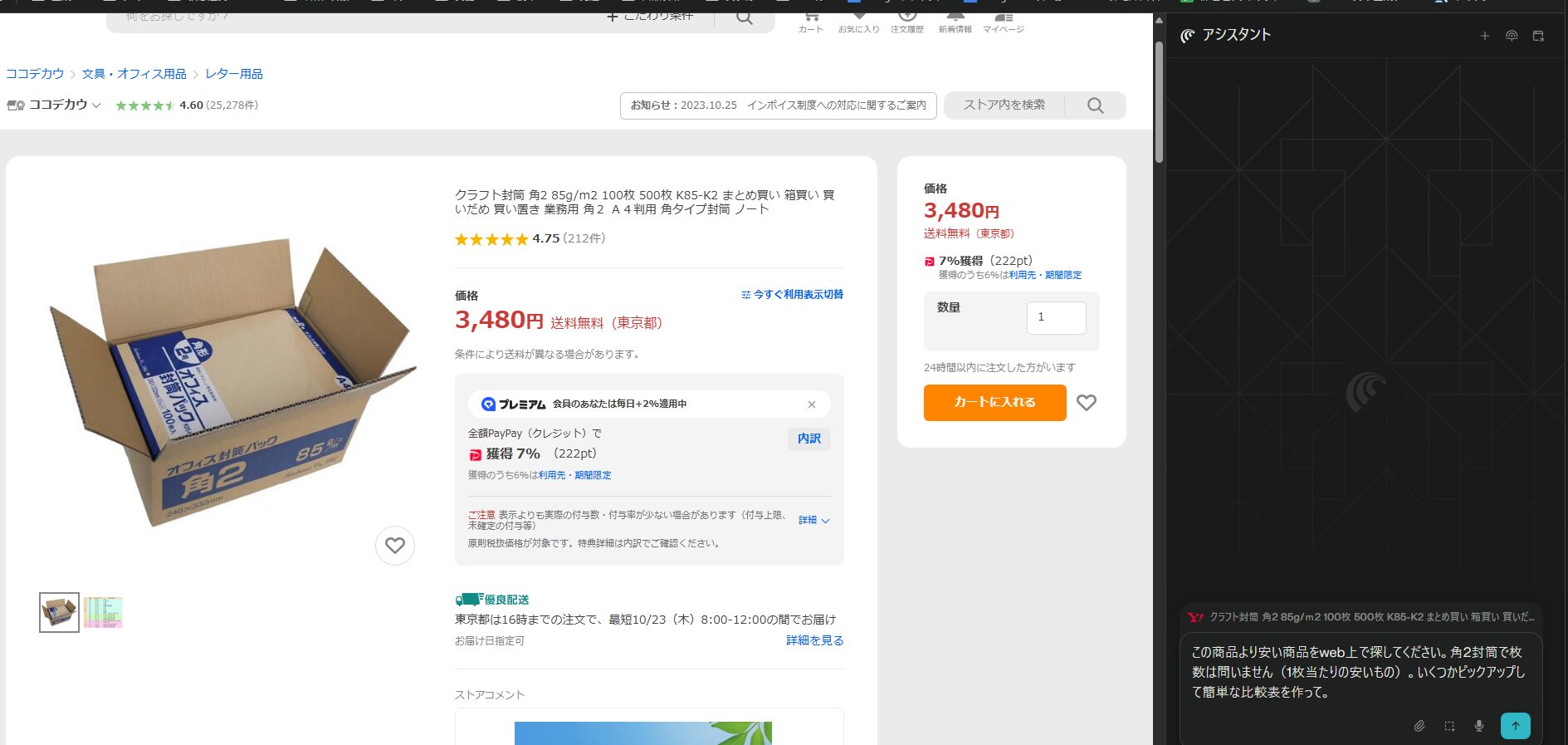
Task: Click the microphone icon in assistant input
Action: pos(1478,726)
